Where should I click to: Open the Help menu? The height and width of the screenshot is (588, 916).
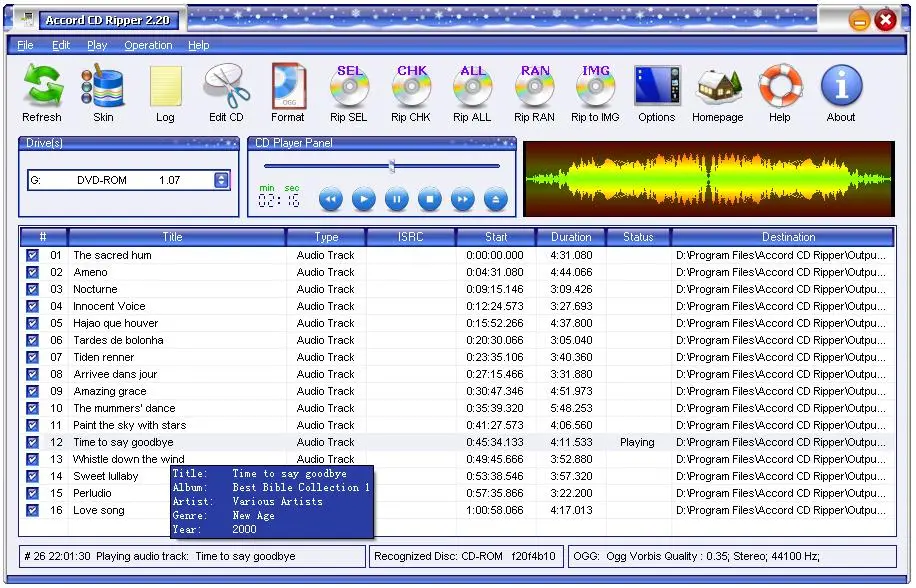click(199, 45)
